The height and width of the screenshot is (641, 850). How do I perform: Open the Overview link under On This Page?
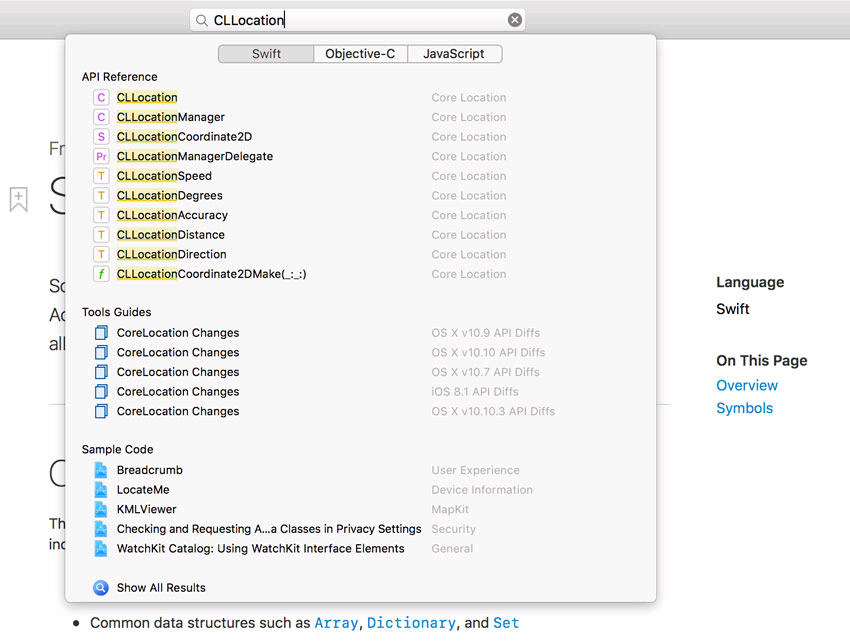747,385
